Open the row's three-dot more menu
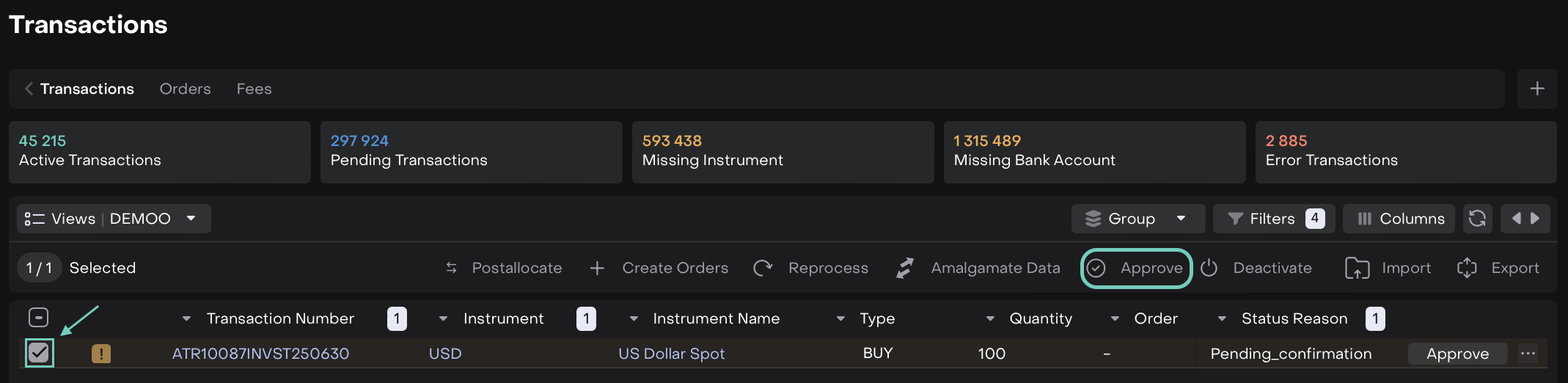The height and width of the screenshot is (383, 1568). pyautogui.click(x=1528, y=354)
